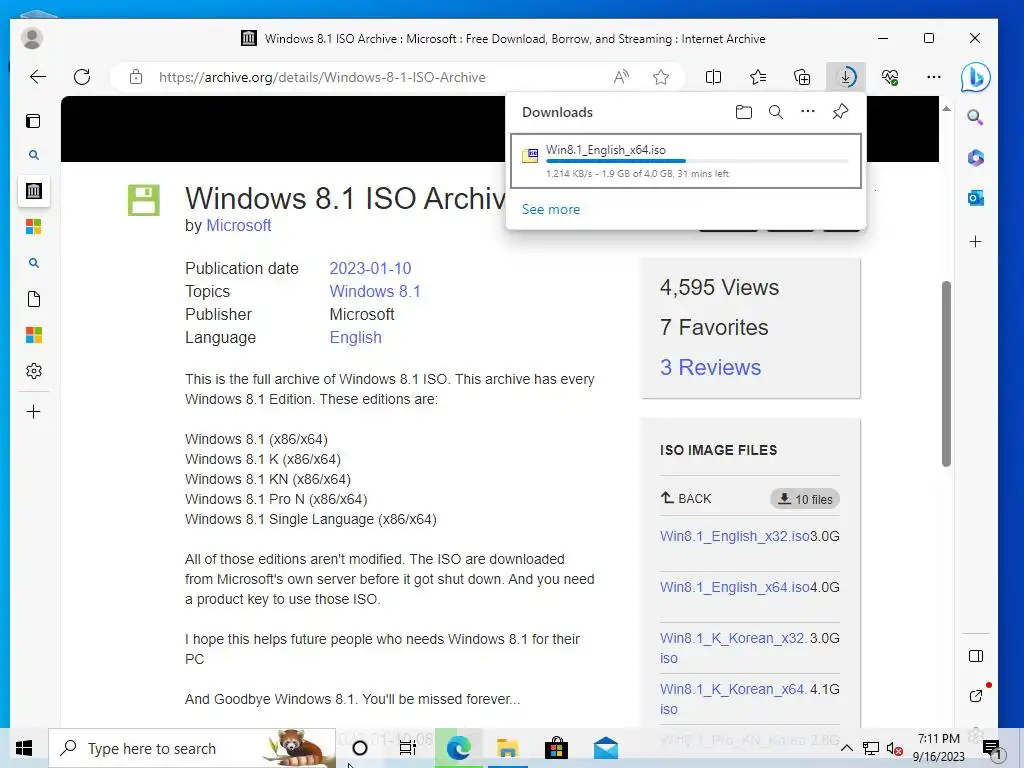Search downloads magnifier icon
The width and height of the screenshot is (1024, 768).
[x=776, y=112]
